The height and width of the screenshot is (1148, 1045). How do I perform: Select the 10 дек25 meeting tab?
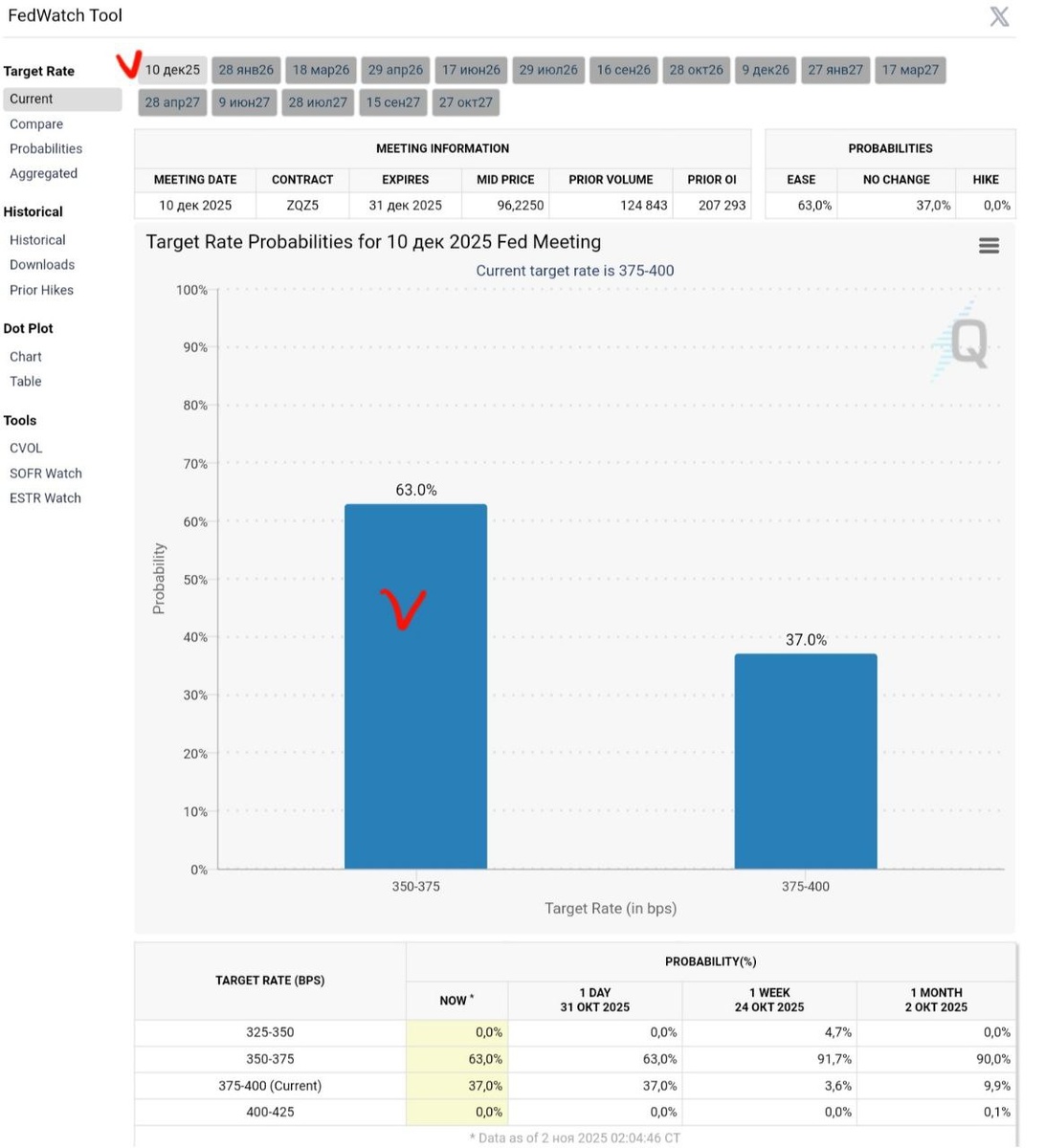click(172, 70)
